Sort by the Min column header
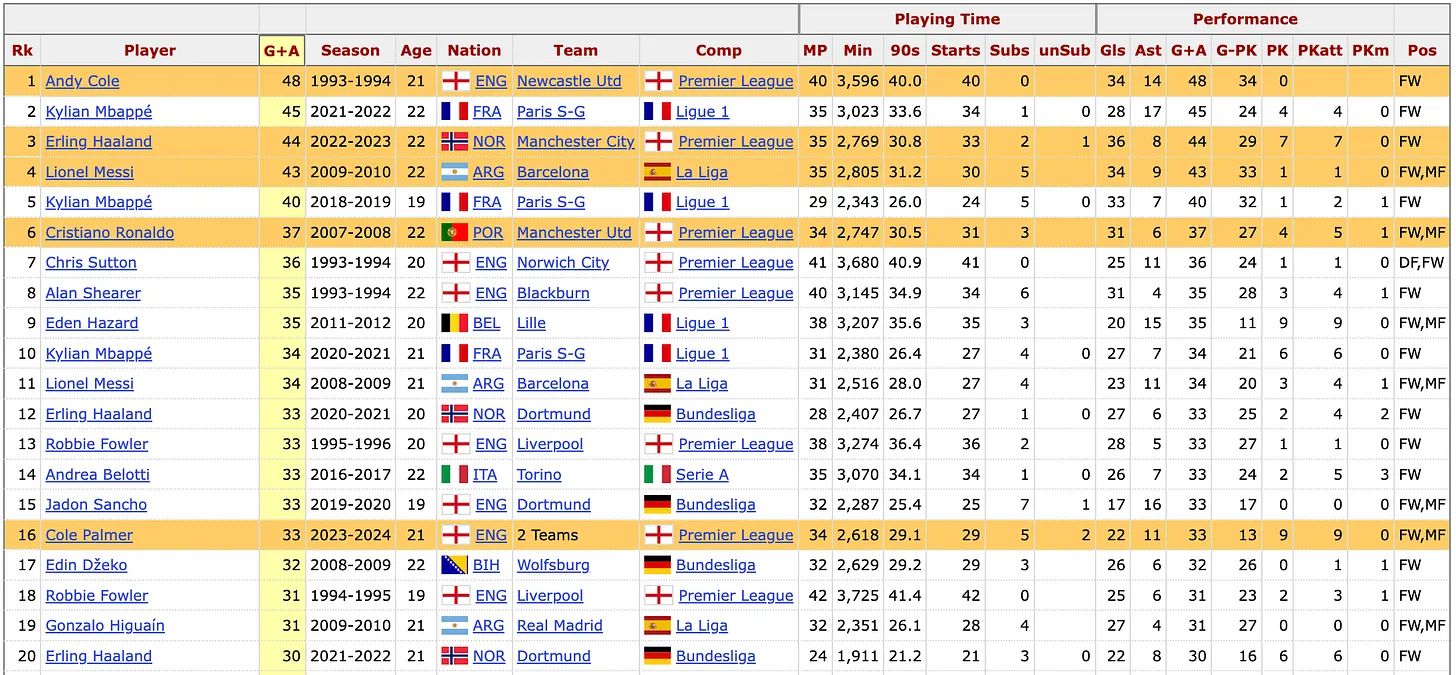 point(858,50)
